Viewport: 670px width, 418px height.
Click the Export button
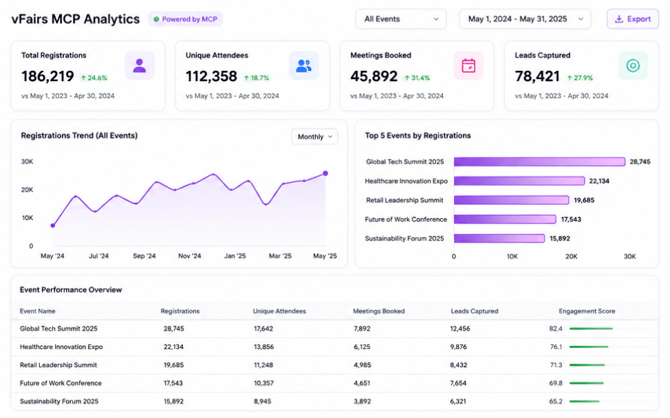pos(633,19)
